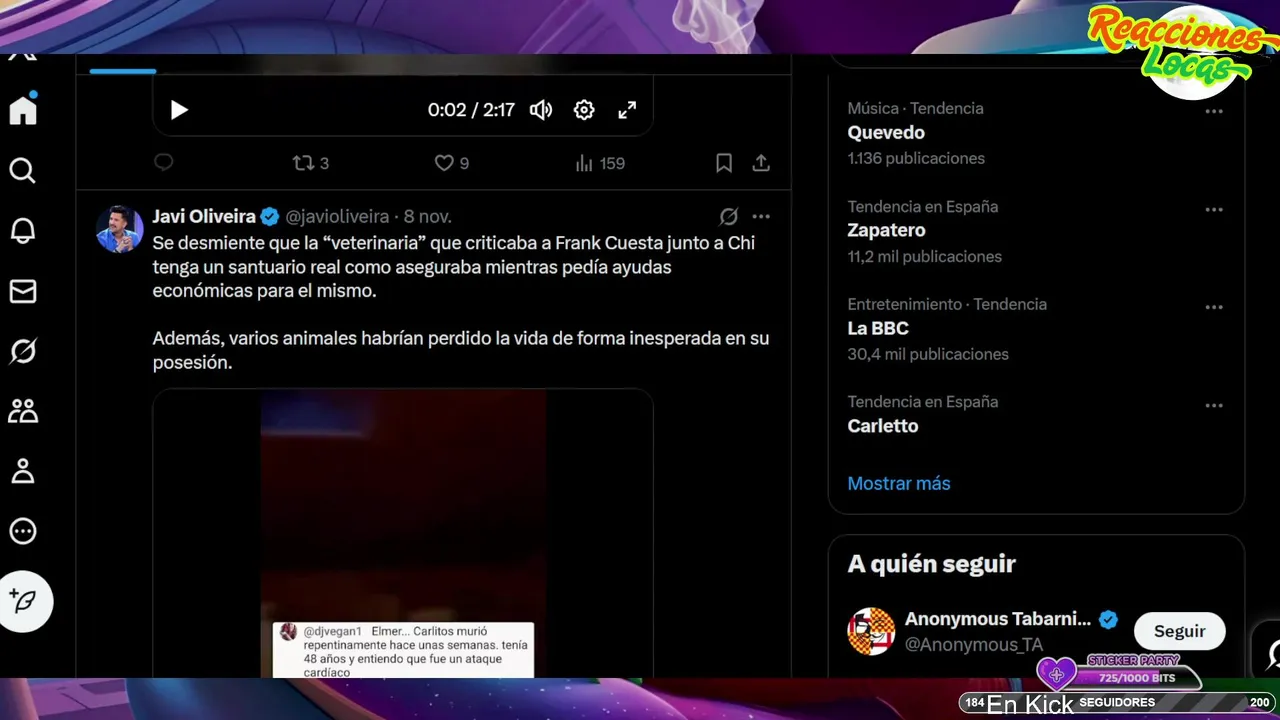The width and height of the screenshot is (1280, 720).
Task: Mute the video volume speaker icon
Action: click(541, 110)
